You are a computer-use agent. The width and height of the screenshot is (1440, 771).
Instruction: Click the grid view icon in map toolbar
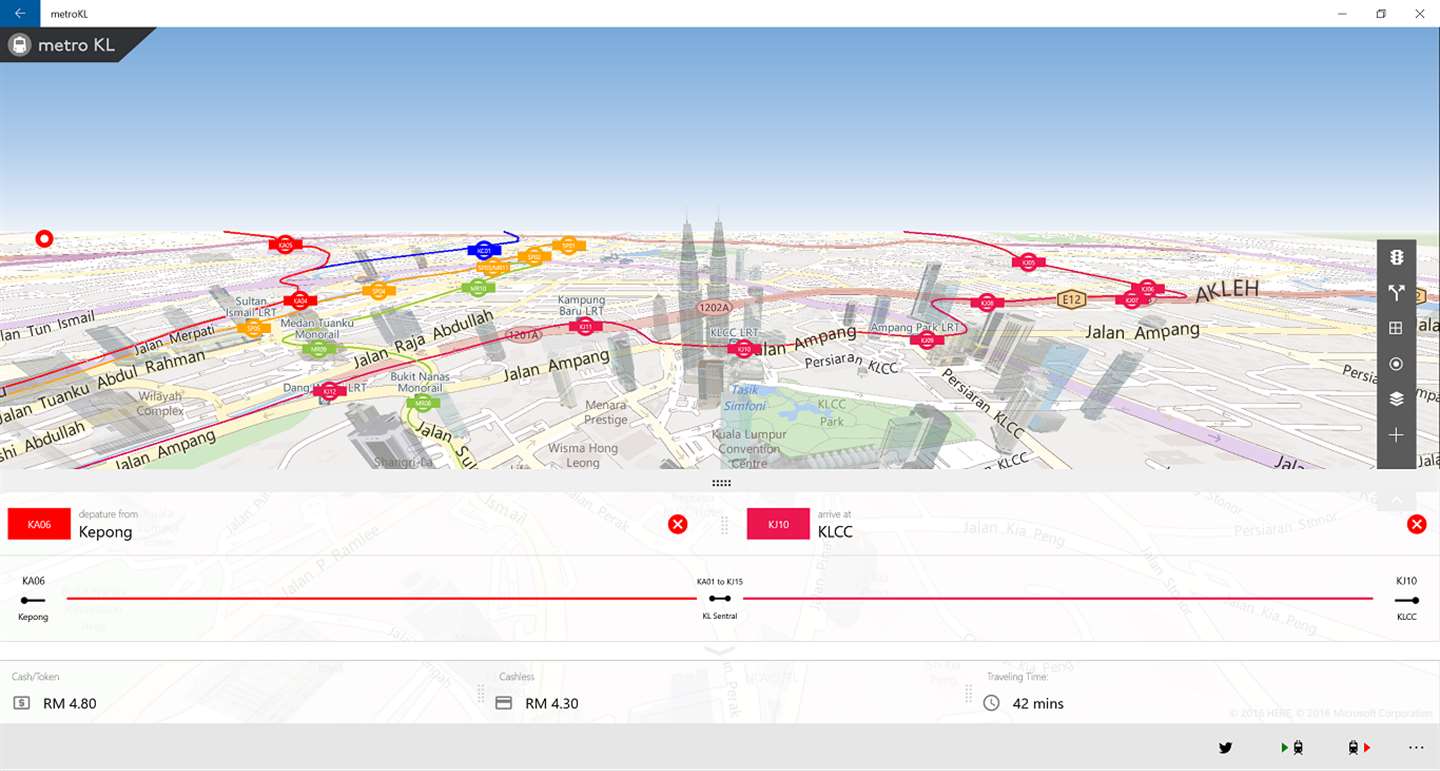click(x=1396, y=328)
